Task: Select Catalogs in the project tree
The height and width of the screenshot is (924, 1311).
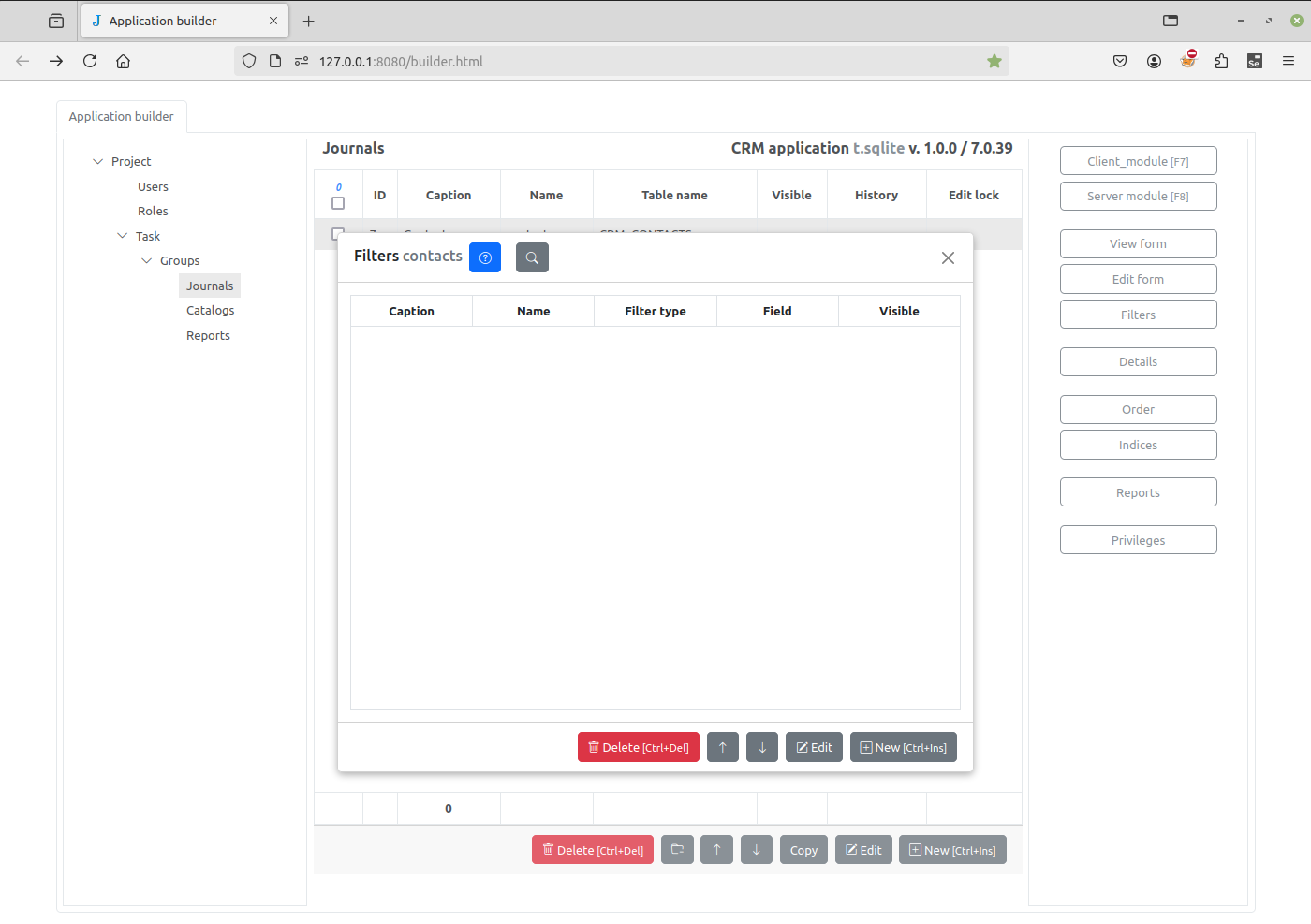Action: click(x=210, y=311)
